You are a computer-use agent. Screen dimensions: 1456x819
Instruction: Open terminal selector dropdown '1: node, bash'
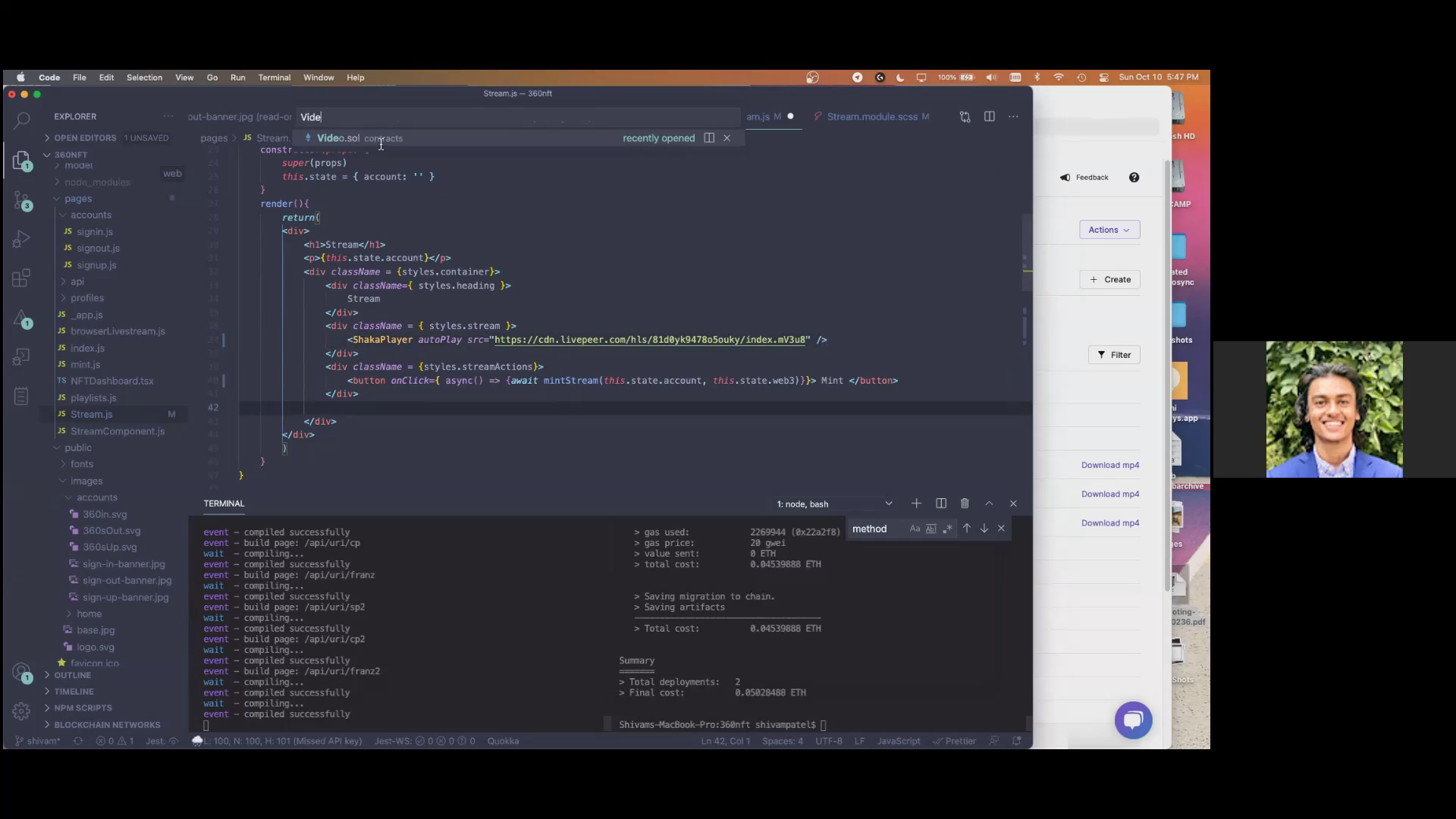[x=834, y=504]
